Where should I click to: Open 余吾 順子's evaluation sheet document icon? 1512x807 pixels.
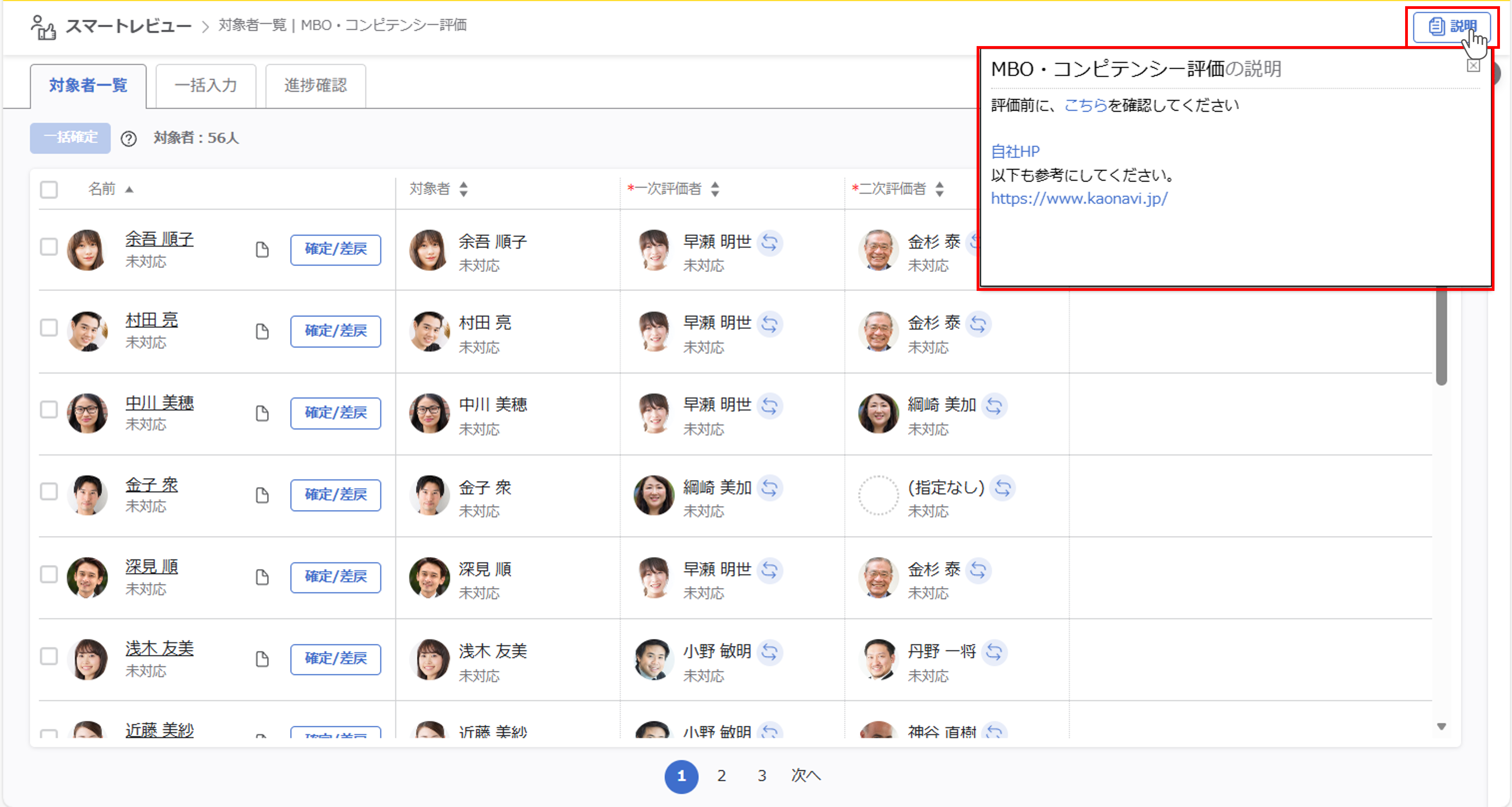[262, 250]
